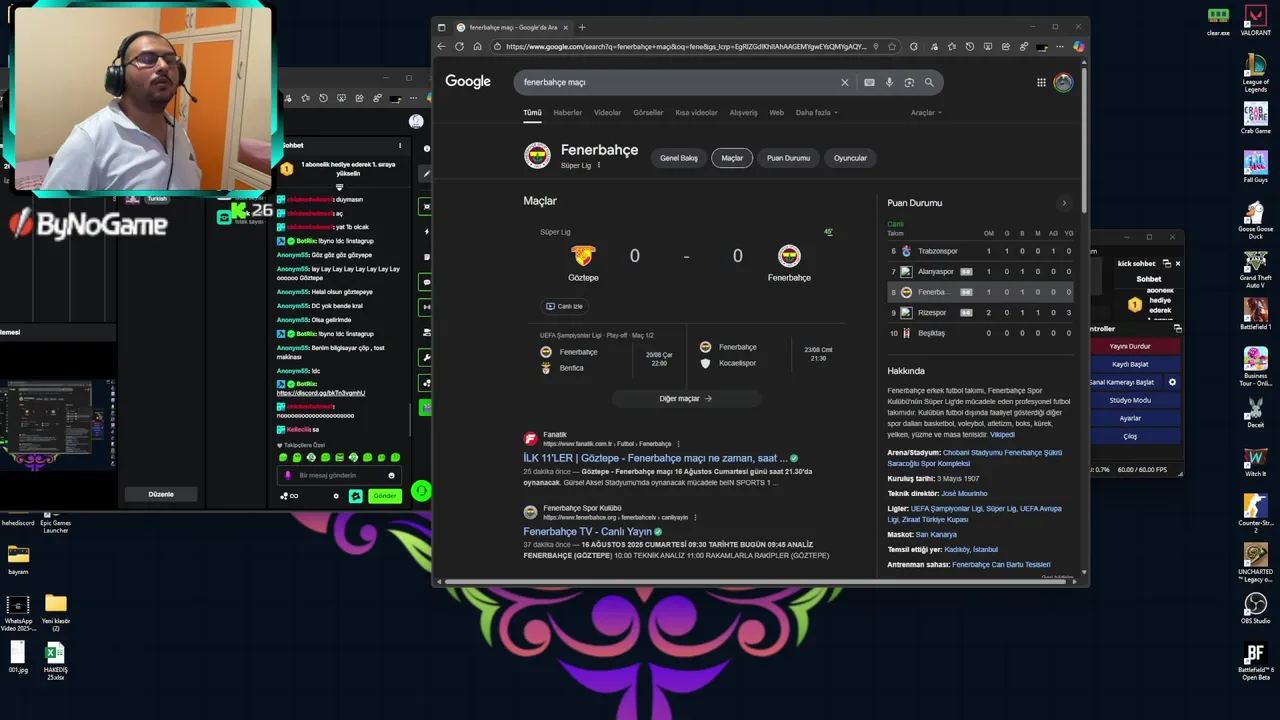This screenshot has height=720, width=1280.
Task: Click the Düzenle button
Action: pos(161,494)
